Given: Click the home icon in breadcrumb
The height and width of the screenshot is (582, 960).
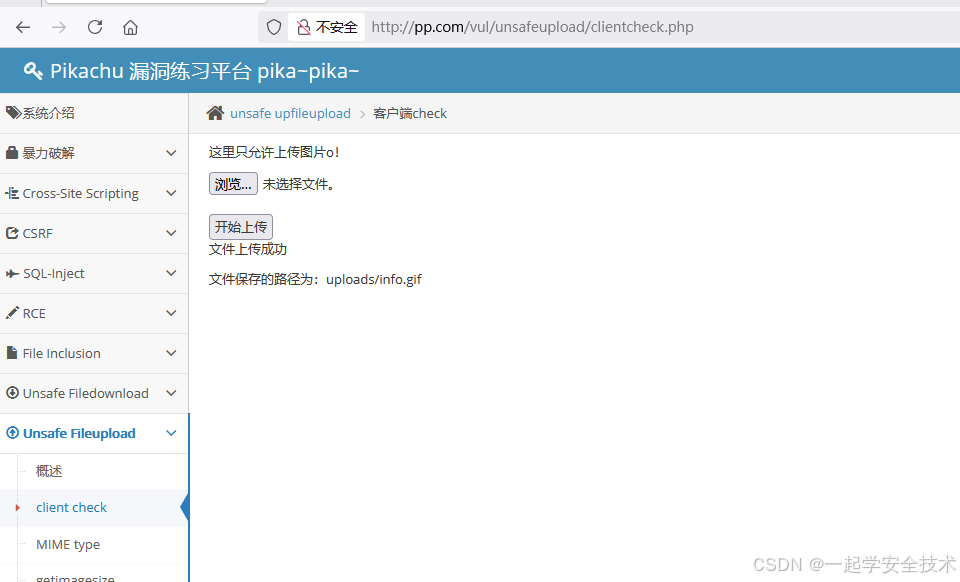Looking at the screenshot, I should point(215,113).
